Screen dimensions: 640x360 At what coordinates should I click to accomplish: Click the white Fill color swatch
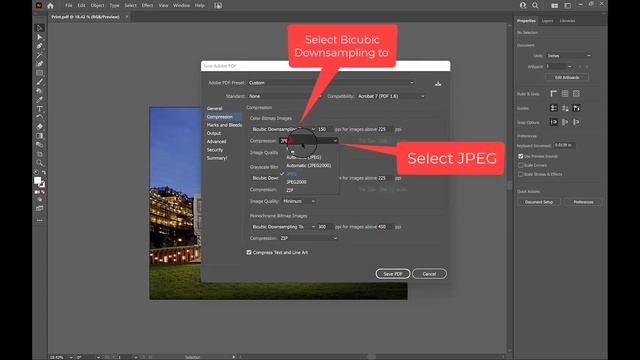click(x=37, y=180)
